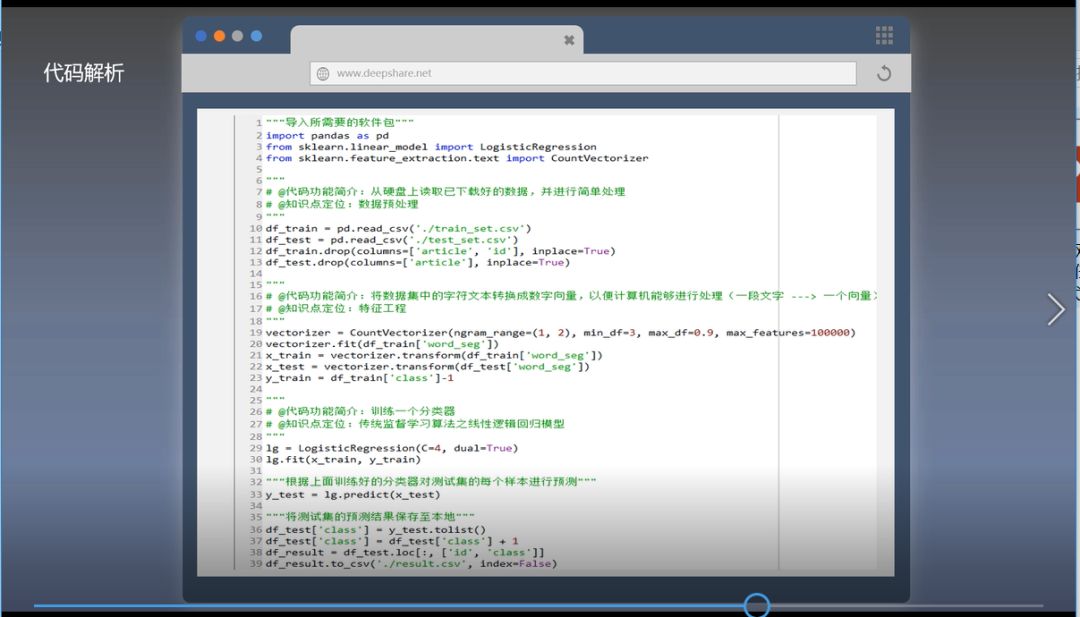The image size is (1080, 617).
Task: Click the orange dot in the browser header
Action: (219, 36)
